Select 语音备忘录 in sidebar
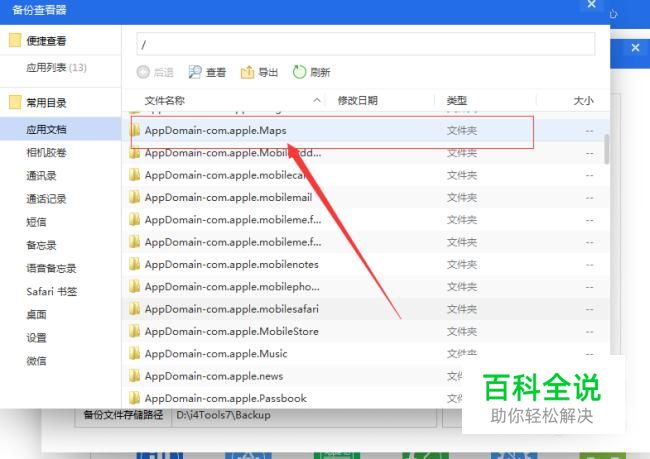This screenshot has width=650, height=459. coord(51,269)
